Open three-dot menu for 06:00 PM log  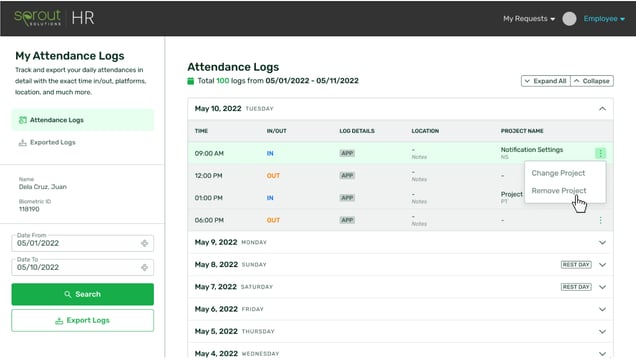tap(600, 220)
